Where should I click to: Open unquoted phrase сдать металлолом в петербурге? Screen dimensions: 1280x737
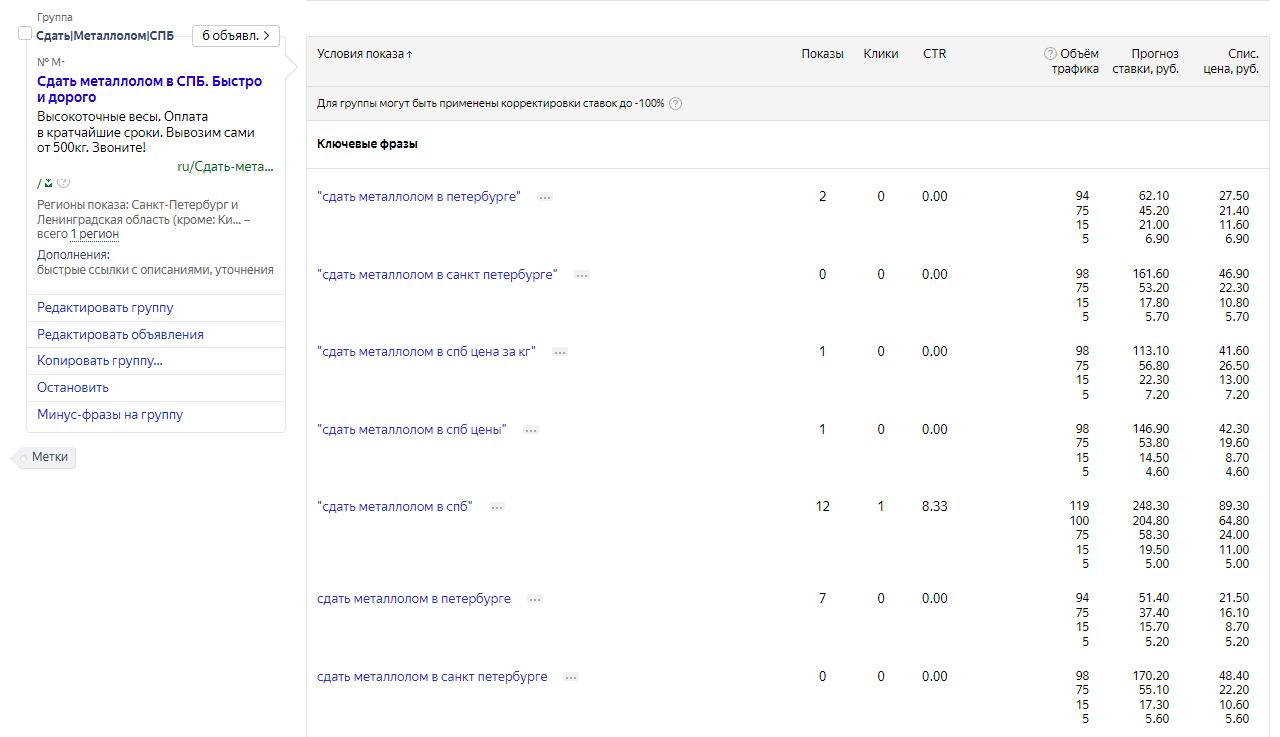(414, 599)
